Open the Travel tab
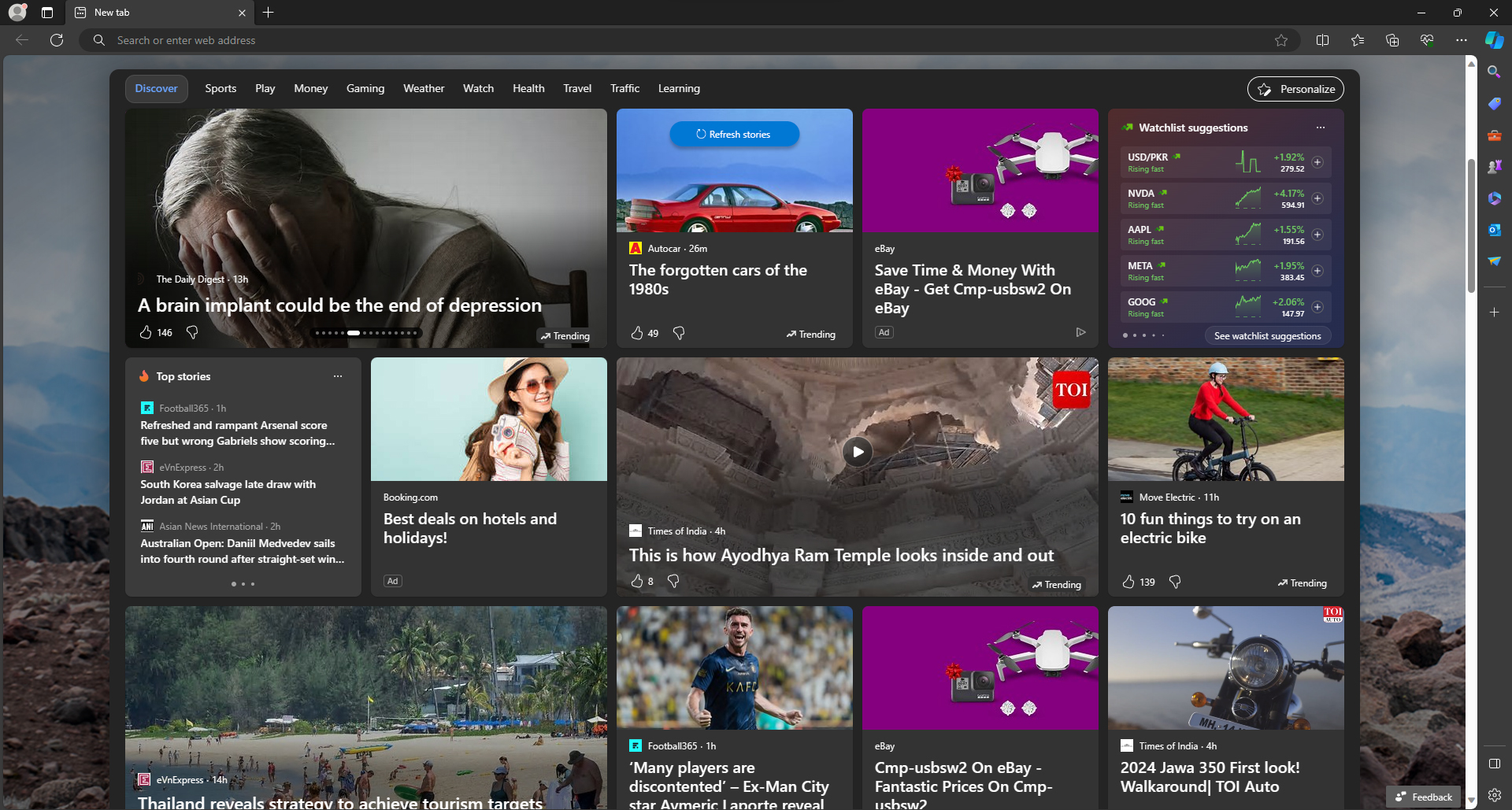Viewport: 1512px width, 810px height. [x=577, y=88]
